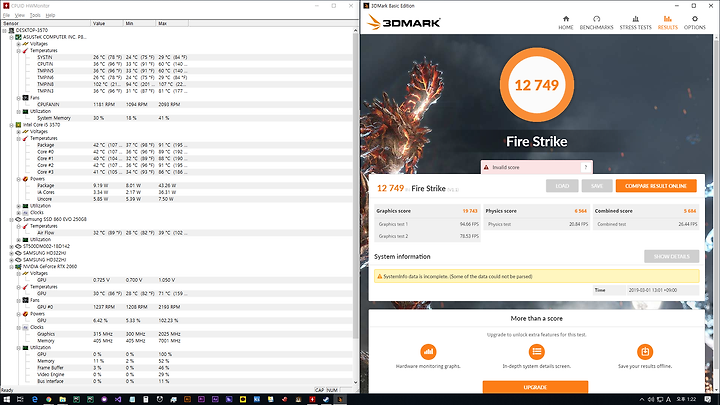Click the taskbar clock

[686, 399]
